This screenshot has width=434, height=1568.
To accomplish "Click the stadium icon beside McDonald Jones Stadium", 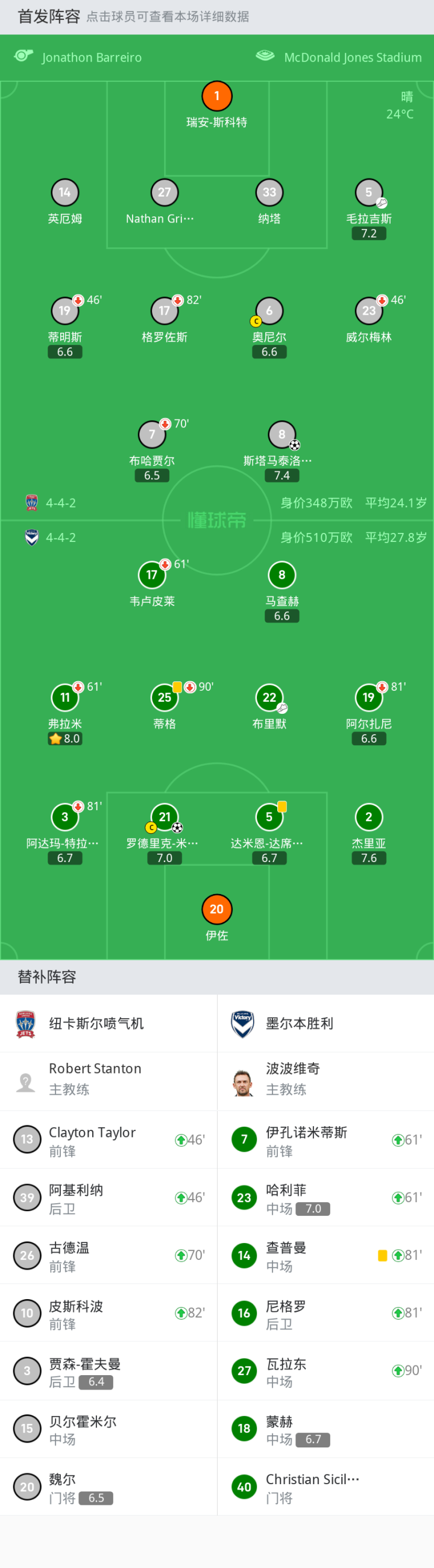I will click(x=265, y=57).
